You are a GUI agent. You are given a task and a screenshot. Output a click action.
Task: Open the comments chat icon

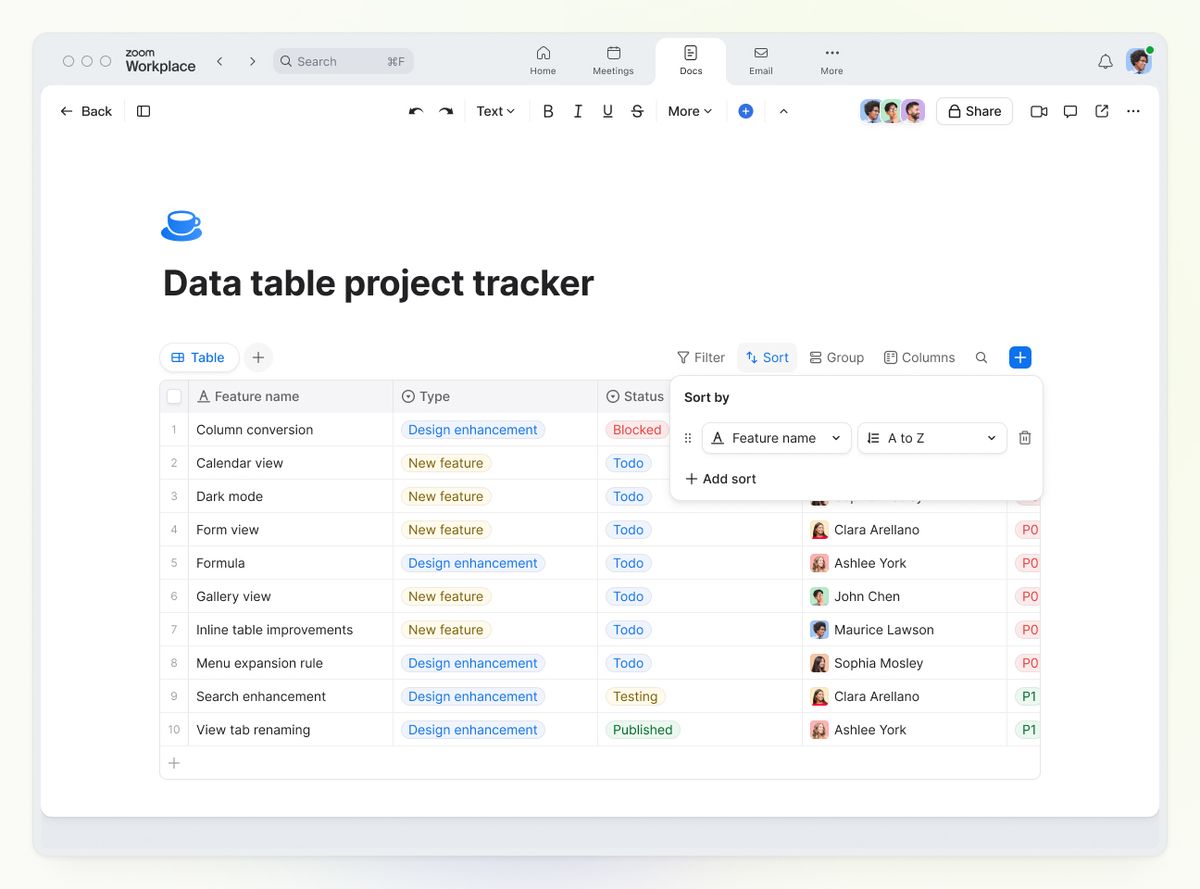[1070, 111]
